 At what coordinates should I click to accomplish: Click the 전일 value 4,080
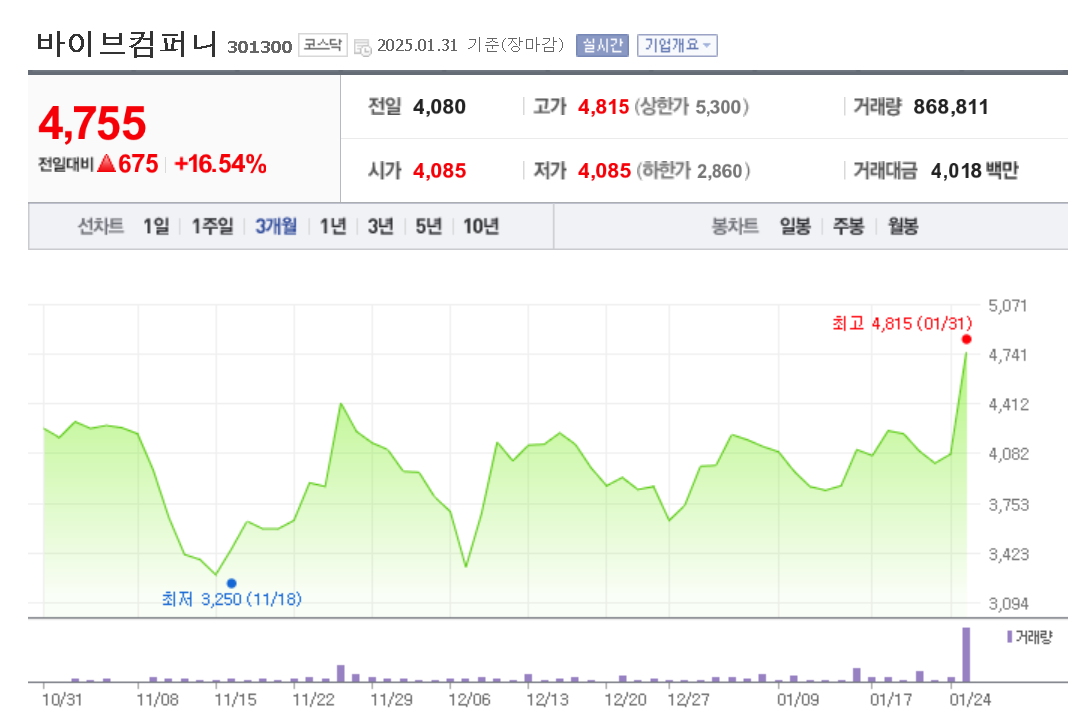tap(439, 107)
